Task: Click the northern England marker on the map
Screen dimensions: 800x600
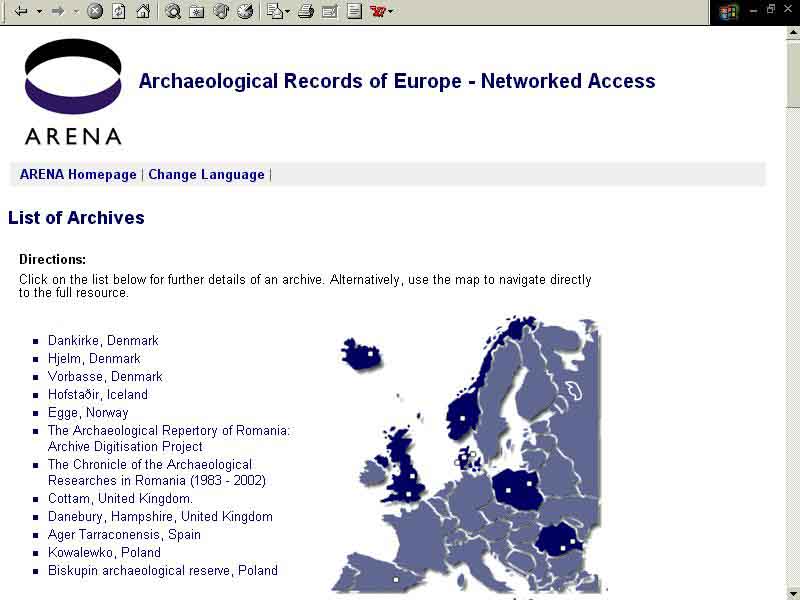Action: click(x=412, y=477)
